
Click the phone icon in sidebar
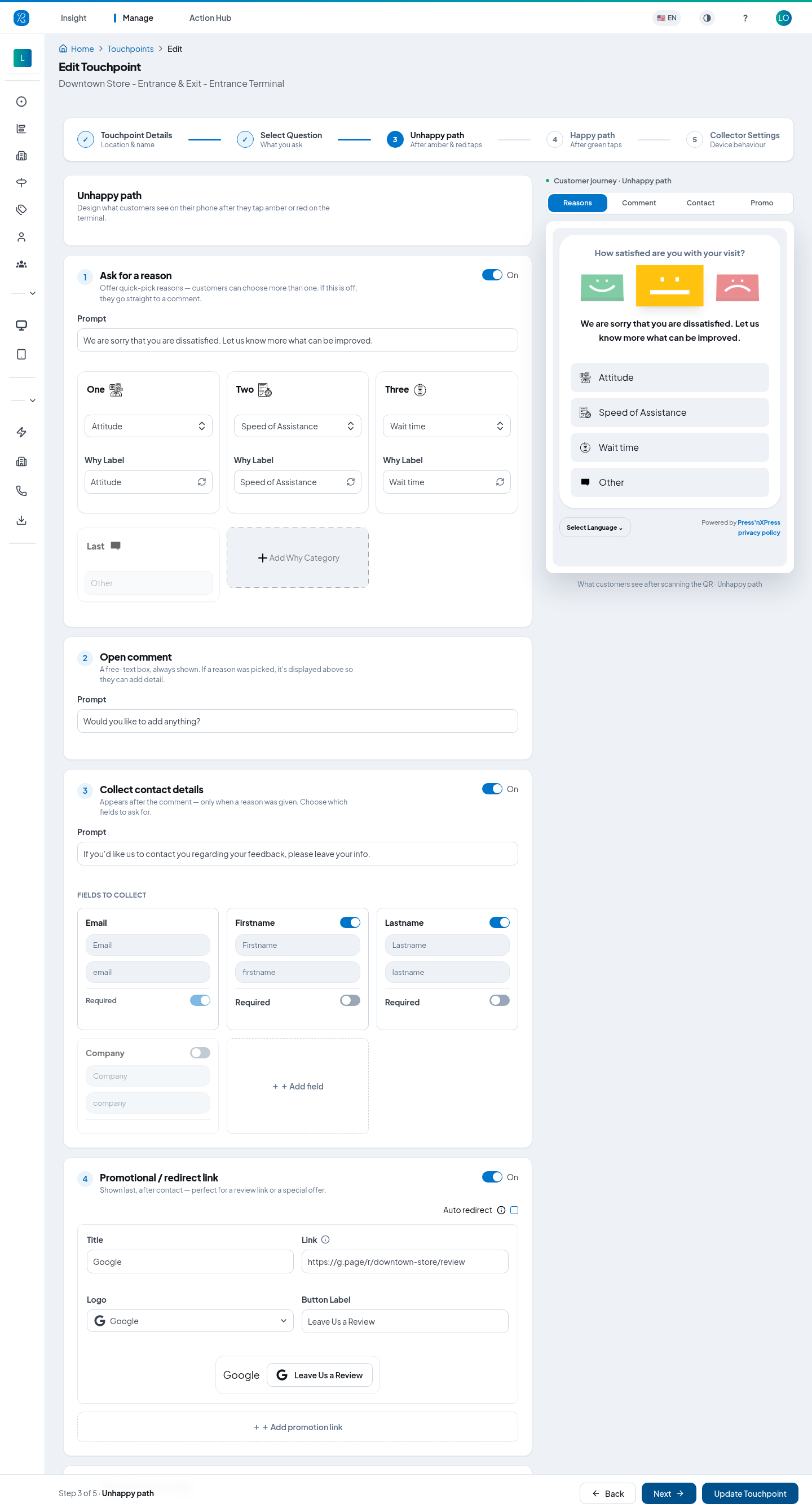(21, 491)
